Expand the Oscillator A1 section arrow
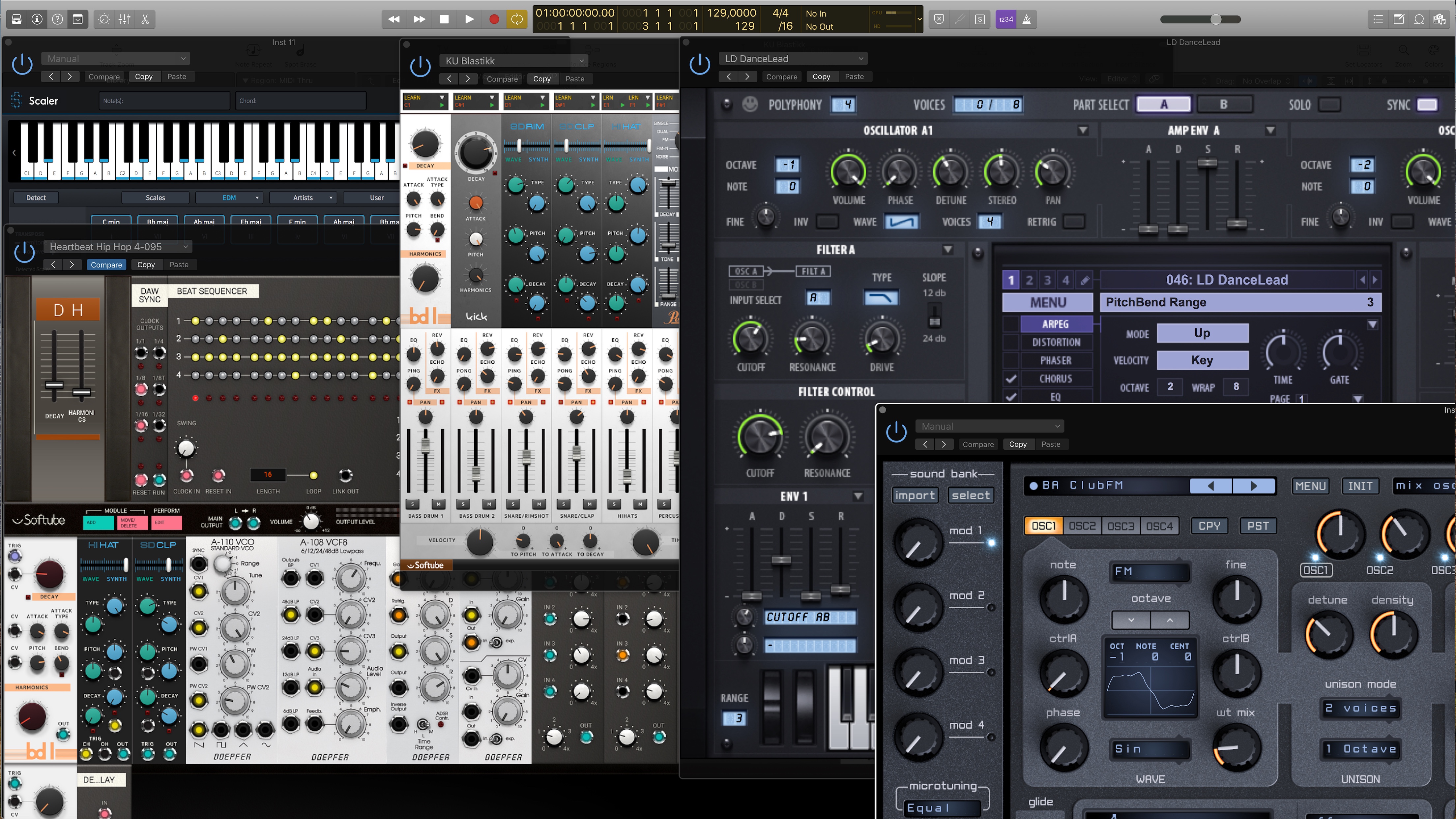This screenshot has height=819, width=1456. 1083,131
